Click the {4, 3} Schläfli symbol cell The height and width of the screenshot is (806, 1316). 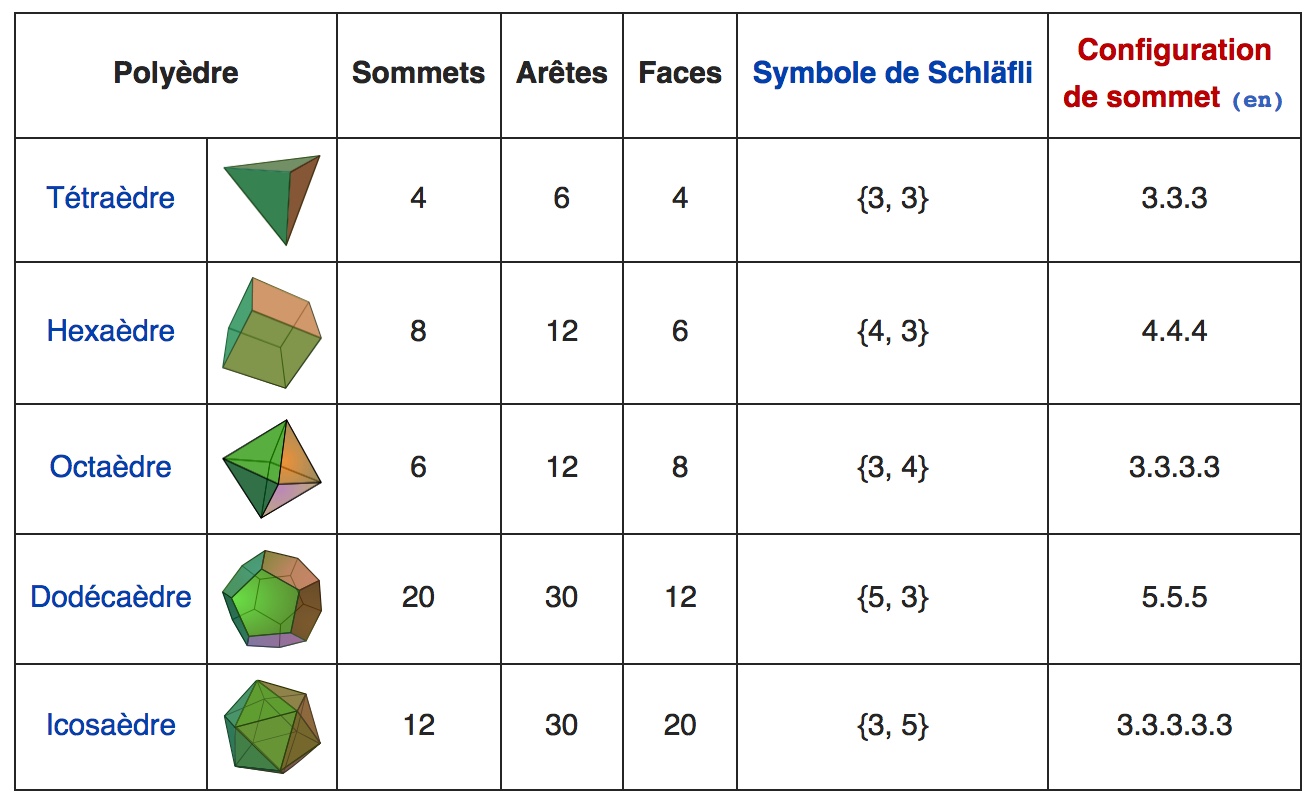pyautogui.click(x=892, y=331)
